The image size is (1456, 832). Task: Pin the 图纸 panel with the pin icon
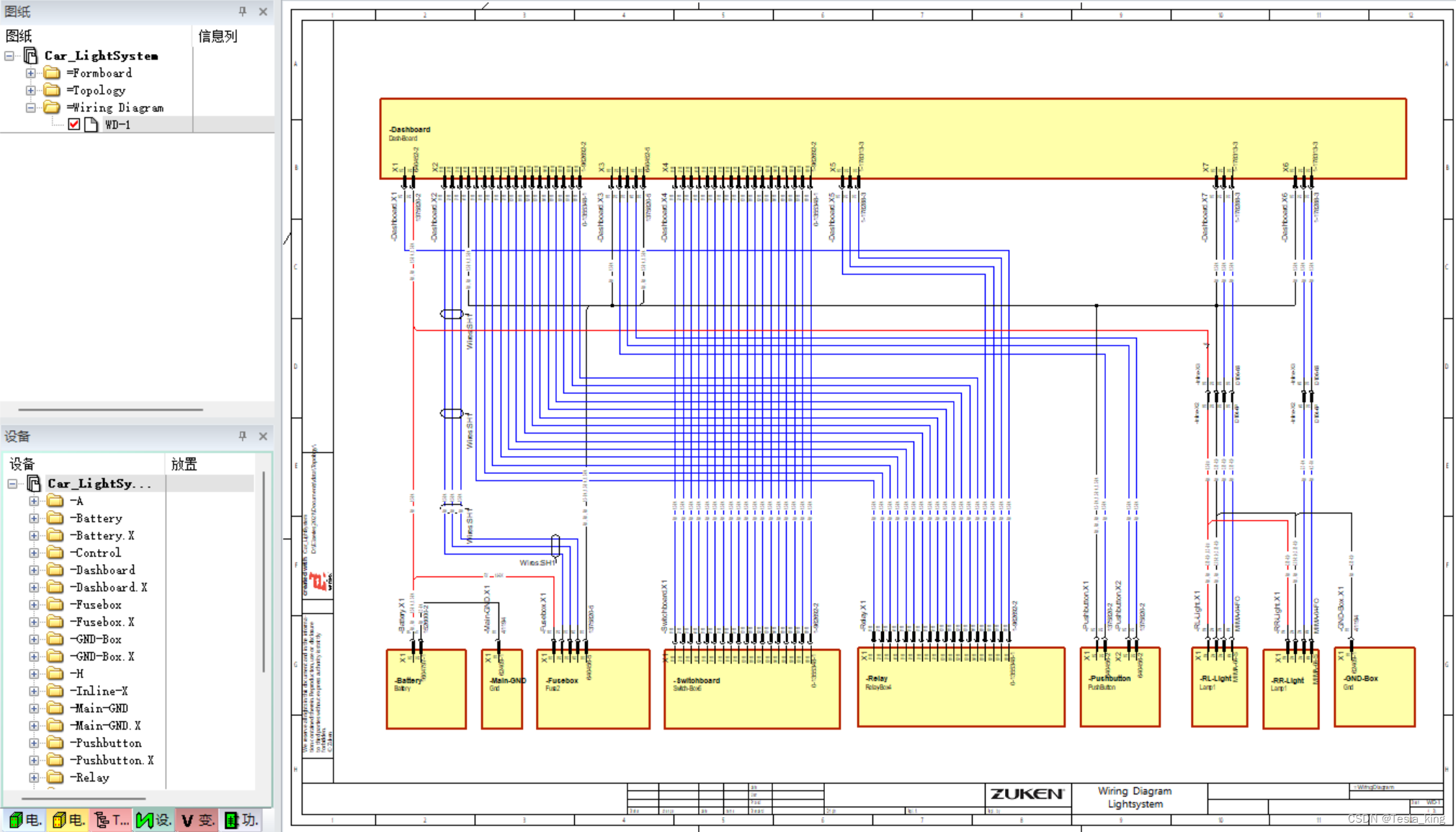(x=244, y=12)
